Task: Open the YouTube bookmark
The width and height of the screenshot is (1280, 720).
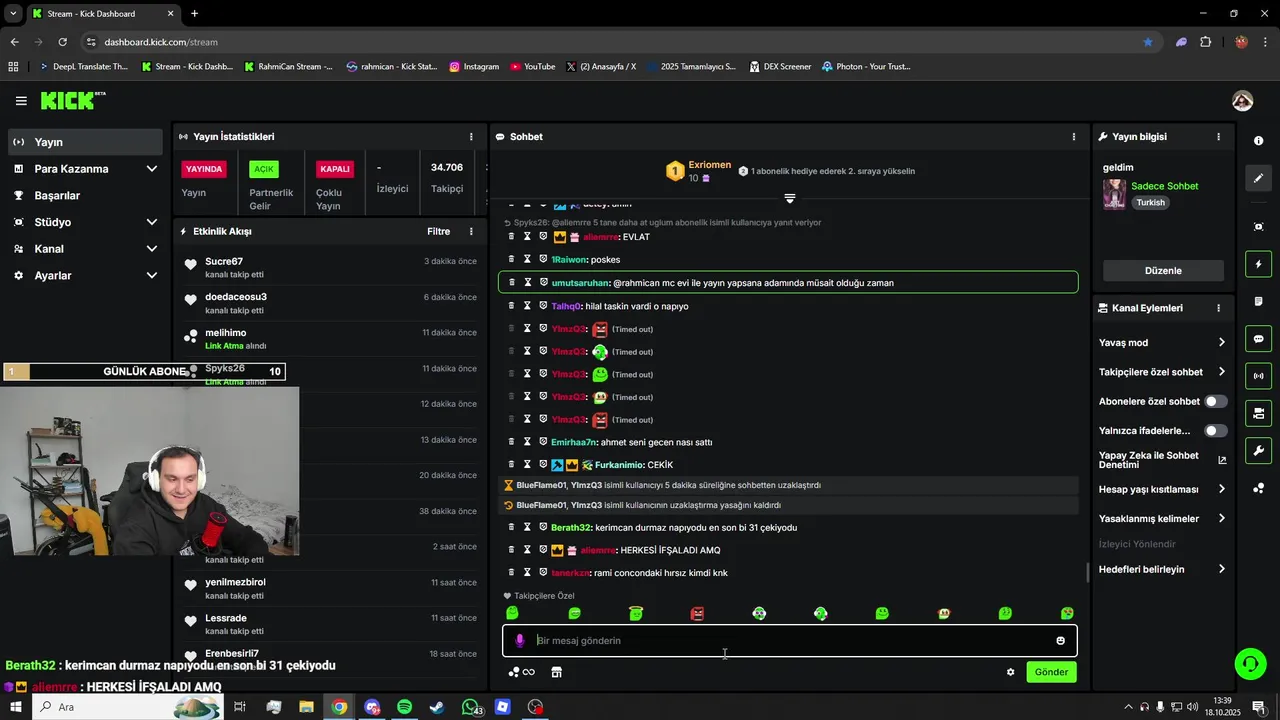Action: pos(532,67)
